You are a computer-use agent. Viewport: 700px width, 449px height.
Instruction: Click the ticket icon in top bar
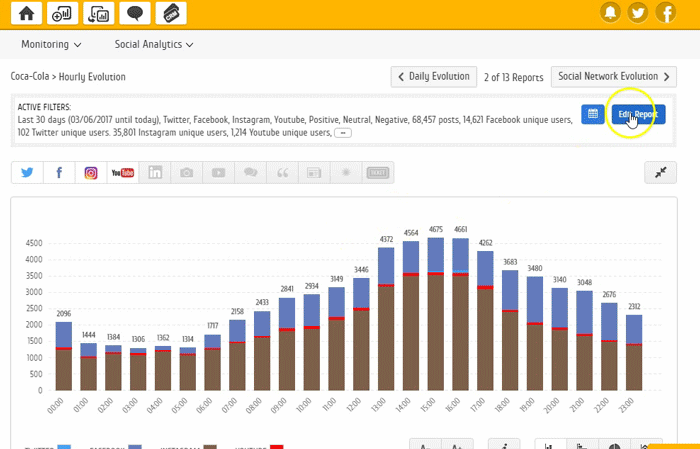click(174, 13)
